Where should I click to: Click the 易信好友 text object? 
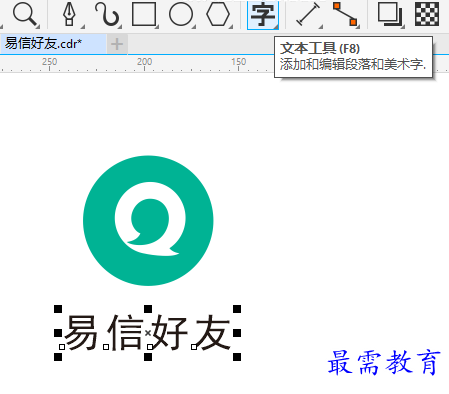click(148, 333)
